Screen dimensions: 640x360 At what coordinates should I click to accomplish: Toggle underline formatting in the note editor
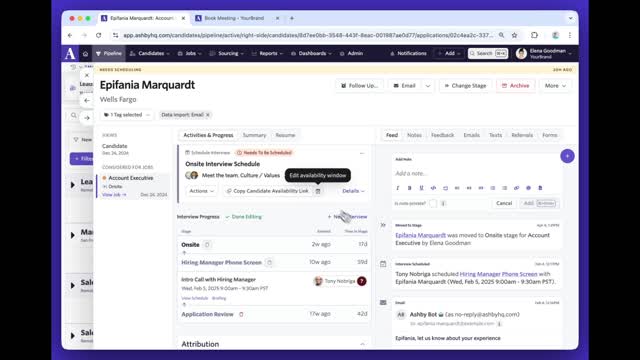point(421,188)
